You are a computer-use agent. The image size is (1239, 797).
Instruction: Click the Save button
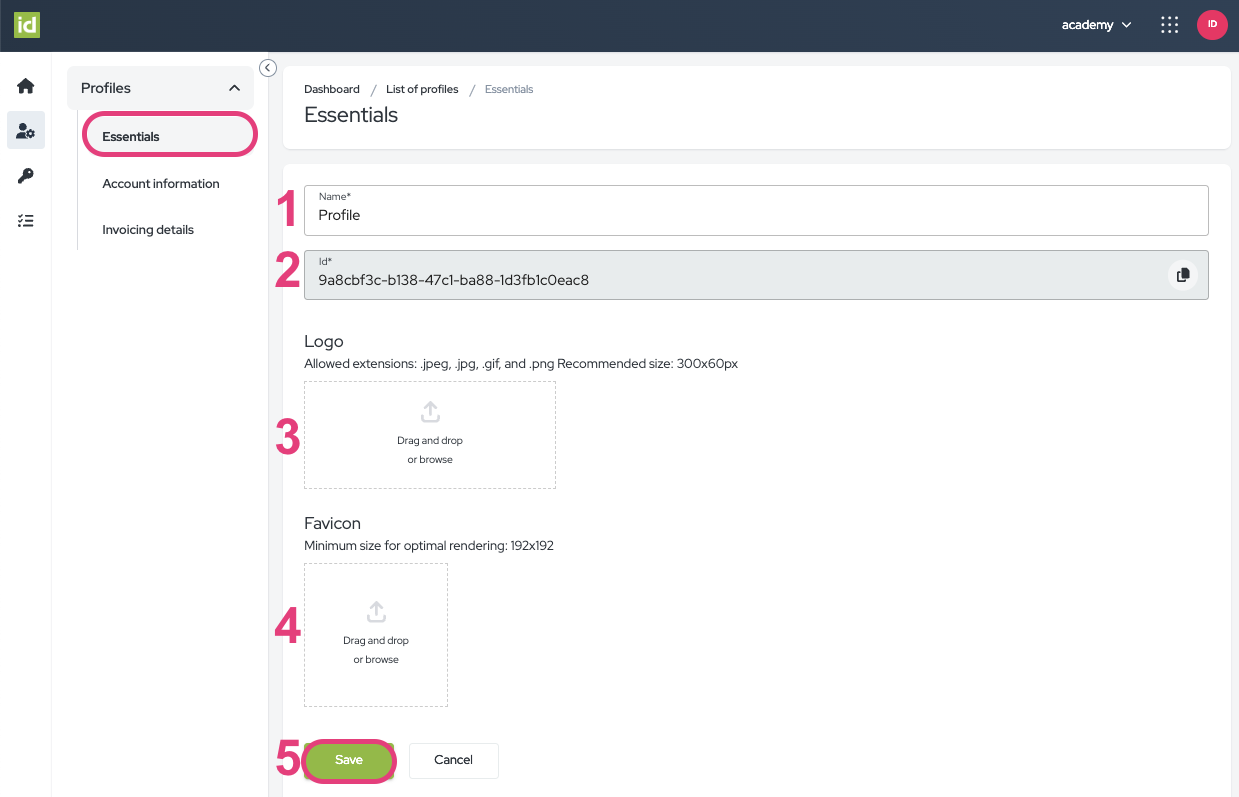pyautogui.click(x=349, y=760)
